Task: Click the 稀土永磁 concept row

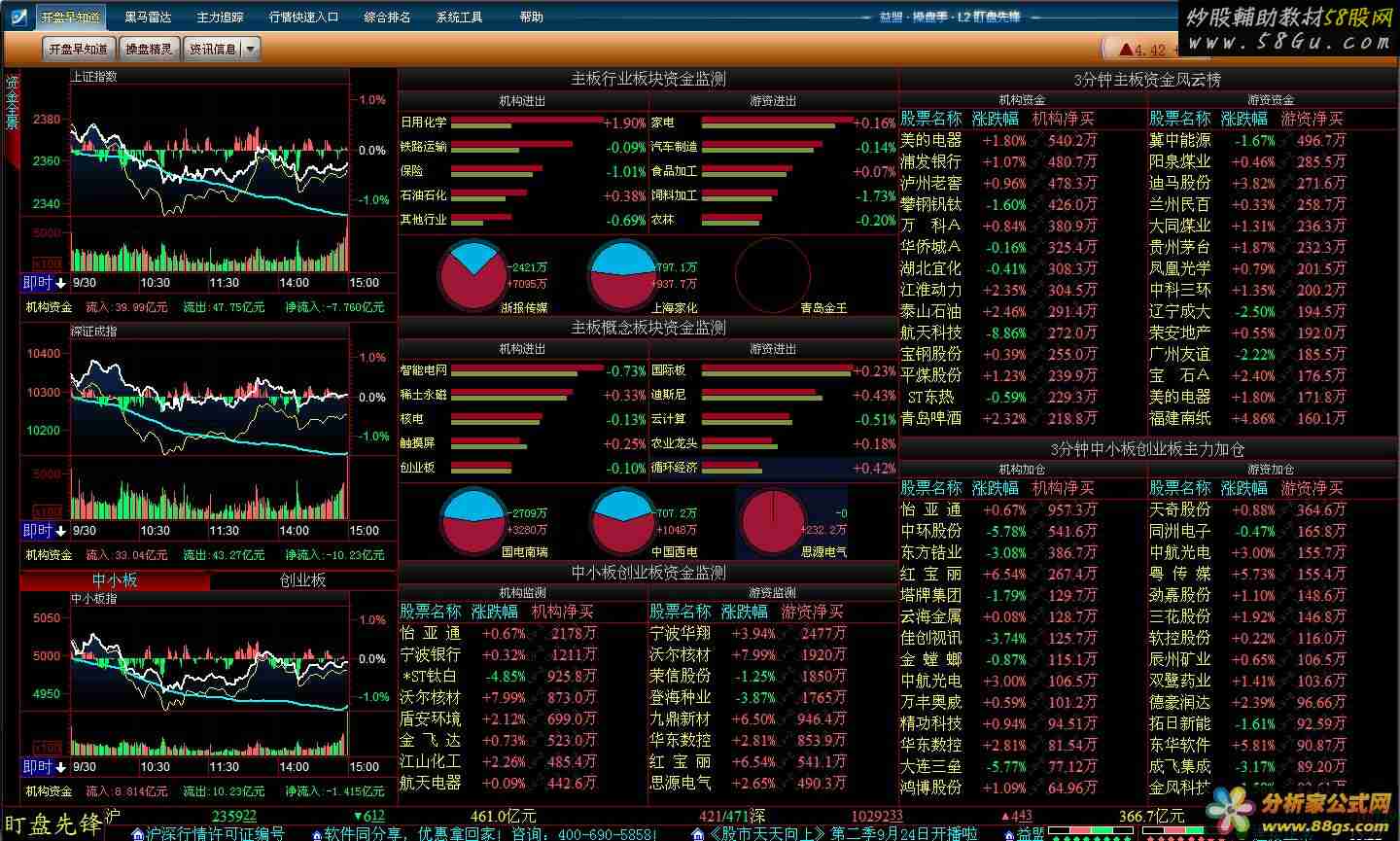Action: coord(523,396)
